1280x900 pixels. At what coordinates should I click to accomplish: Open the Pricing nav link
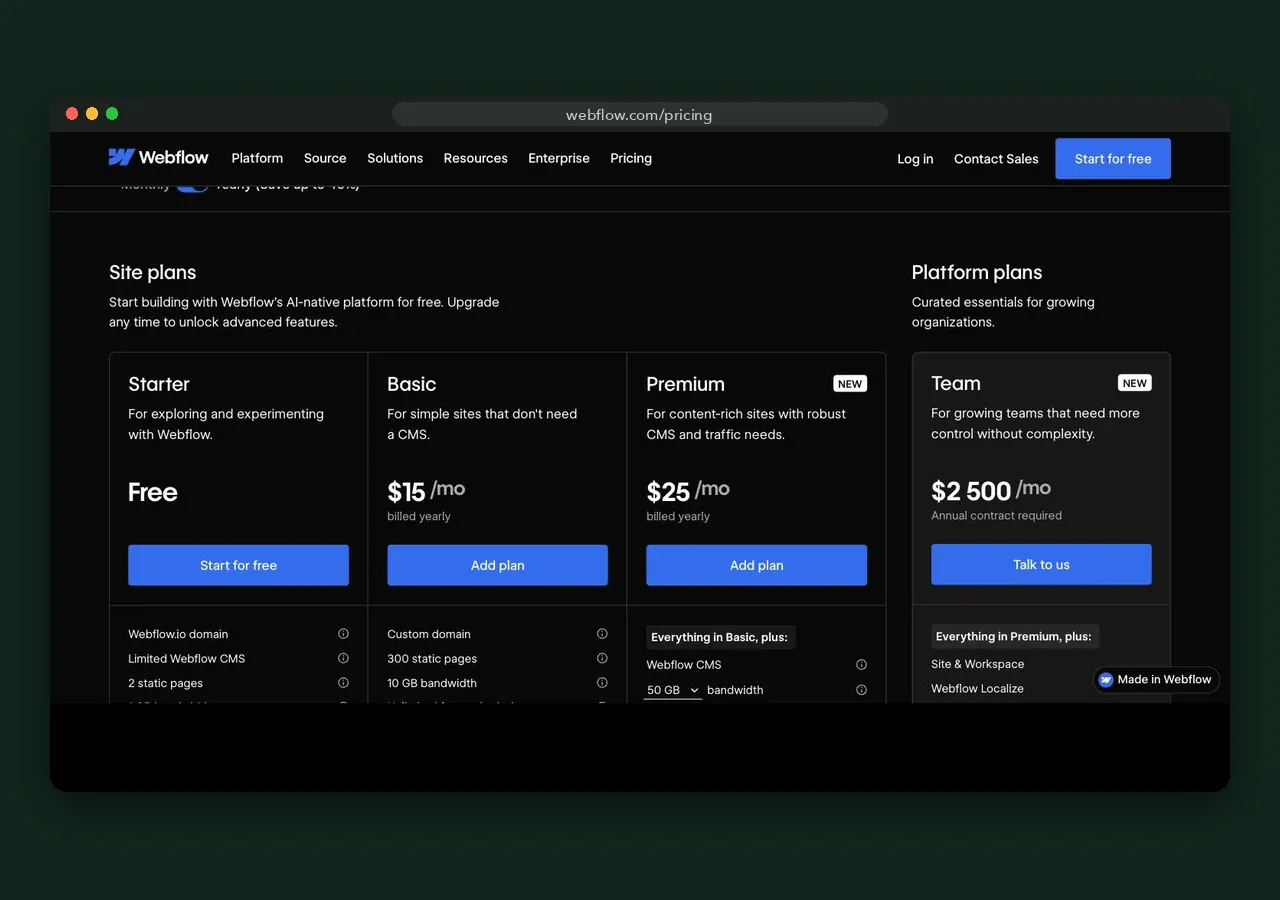(631, 158)
